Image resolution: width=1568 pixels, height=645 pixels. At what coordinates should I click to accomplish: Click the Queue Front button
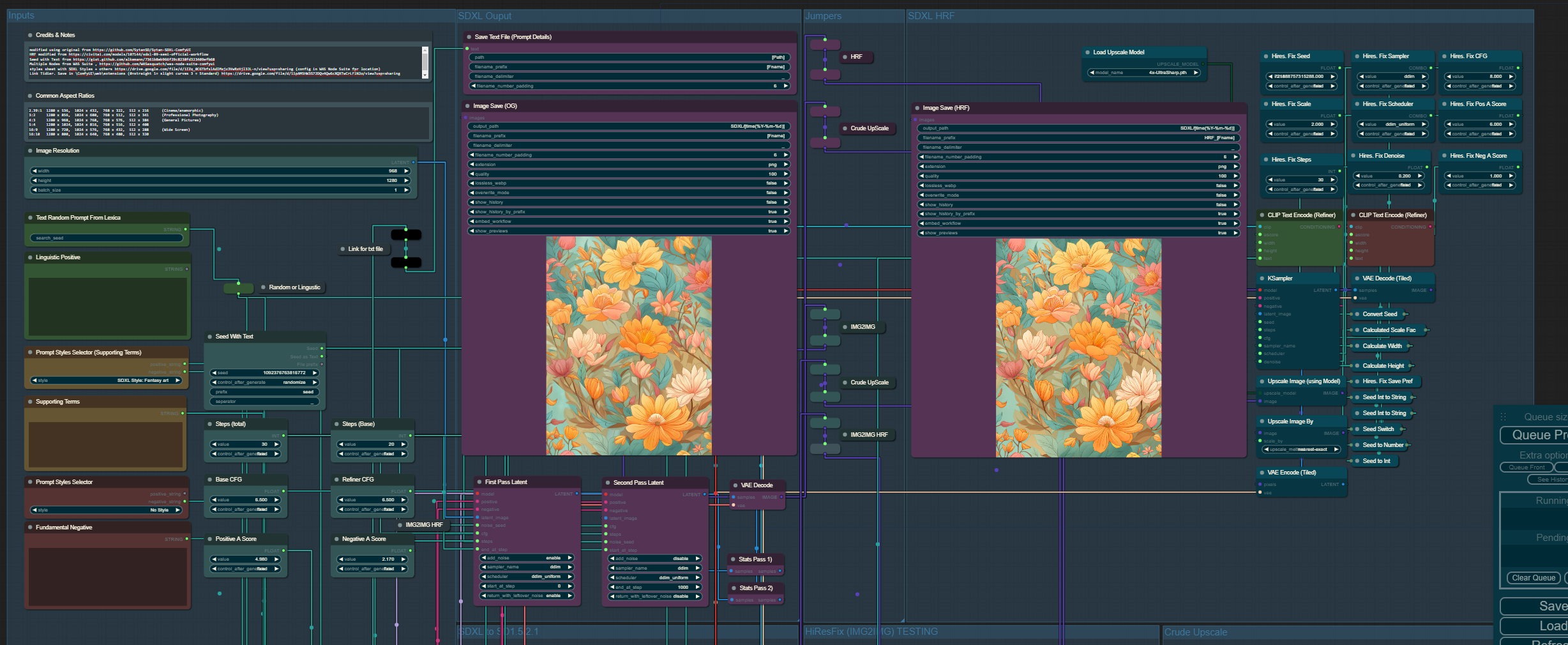pyautogui.click(x=1527, y=467)
